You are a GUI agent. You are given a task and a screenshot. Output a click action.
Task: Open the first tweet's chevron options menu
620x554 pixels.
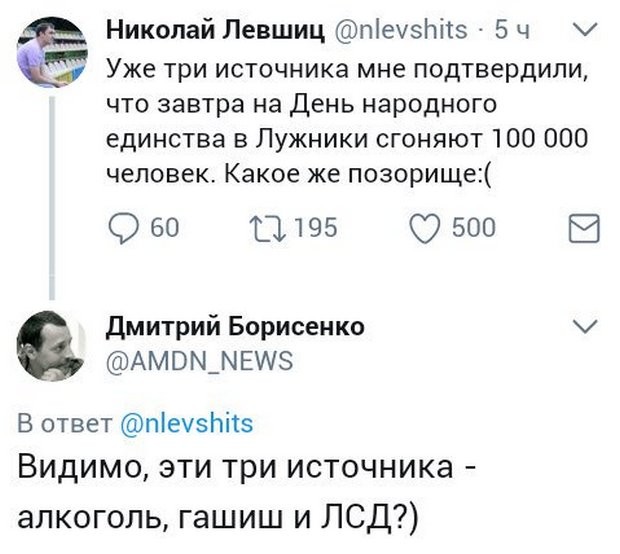coord(587,31)
